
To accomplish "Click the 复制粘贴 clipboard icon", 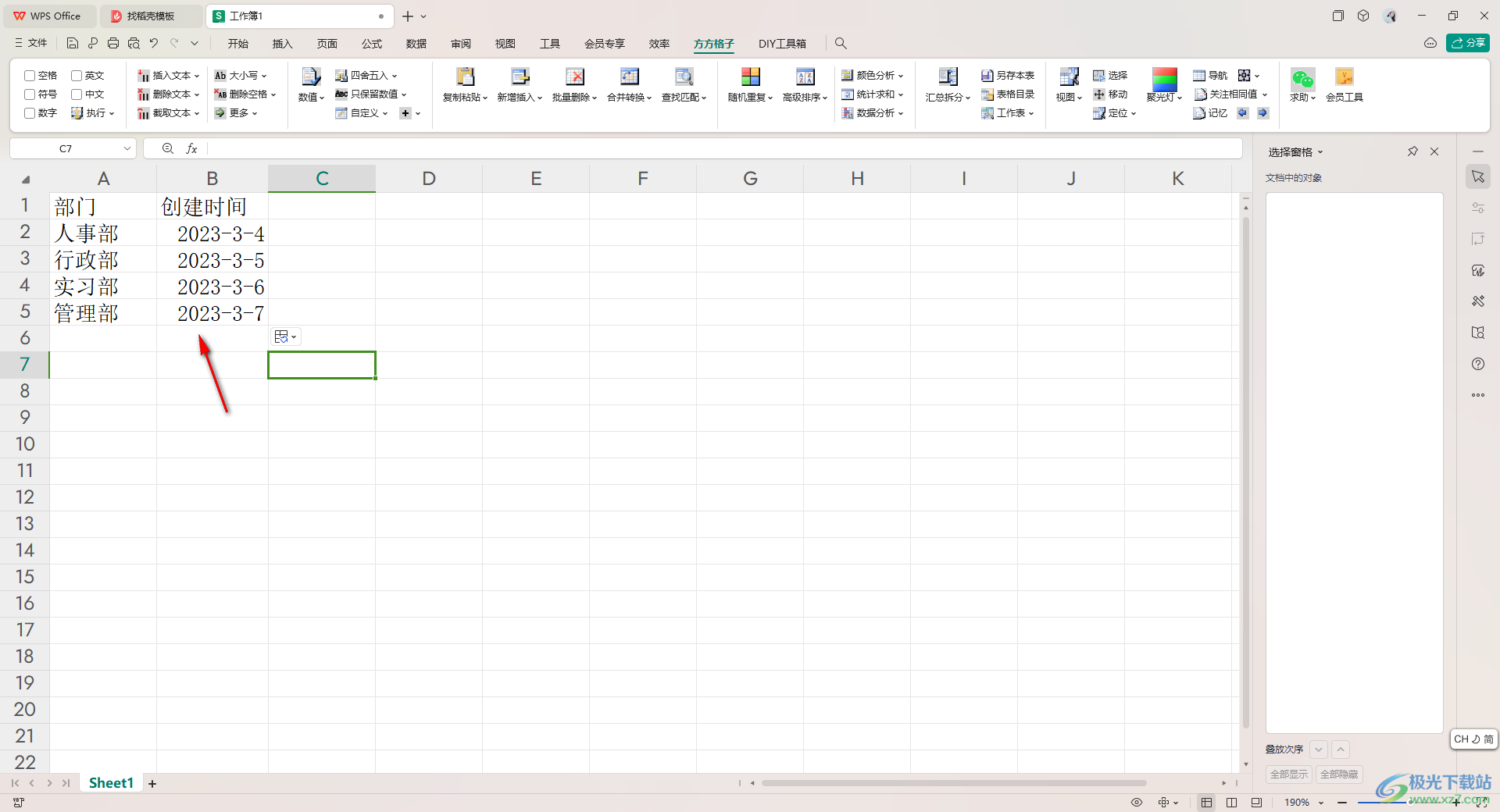I will [x=466, y=77].
